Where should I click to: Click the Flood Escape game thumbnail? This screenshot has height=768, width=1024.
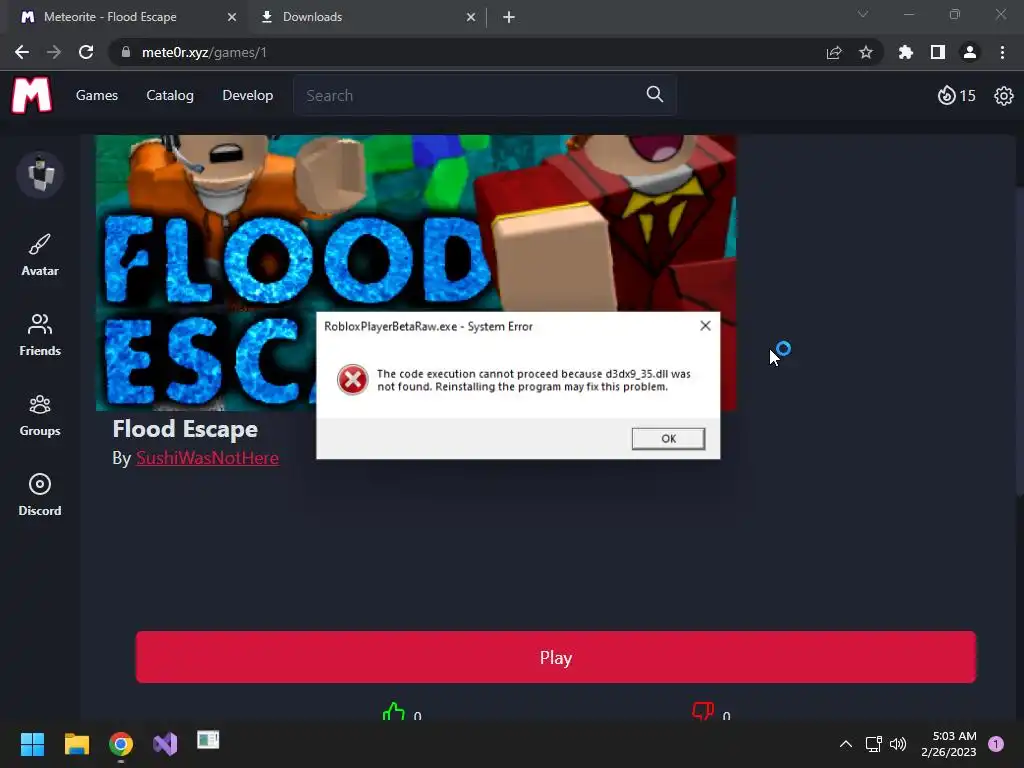point(415,273)
